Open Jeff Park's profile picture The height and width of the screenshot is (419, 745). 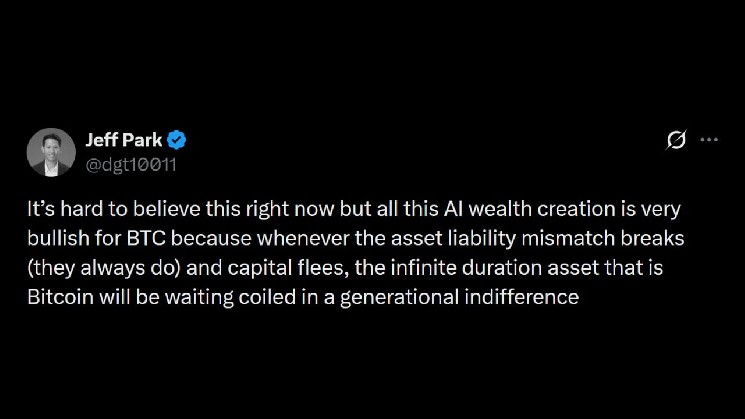coord(51,152)
